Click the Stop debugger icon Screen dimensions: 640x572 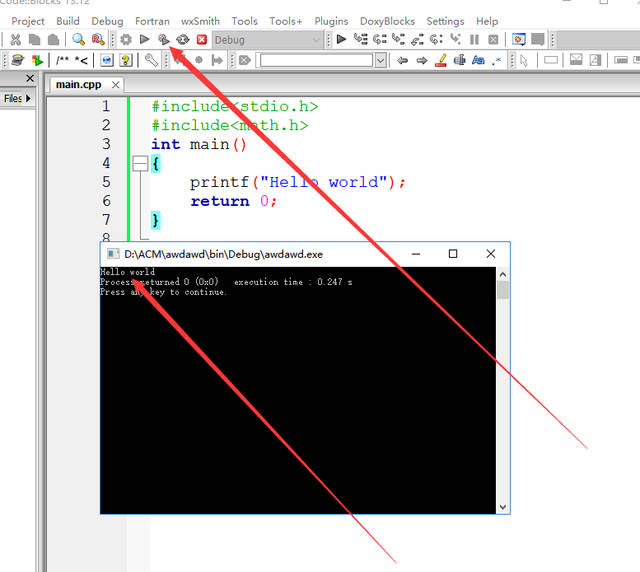pos(493,40)
